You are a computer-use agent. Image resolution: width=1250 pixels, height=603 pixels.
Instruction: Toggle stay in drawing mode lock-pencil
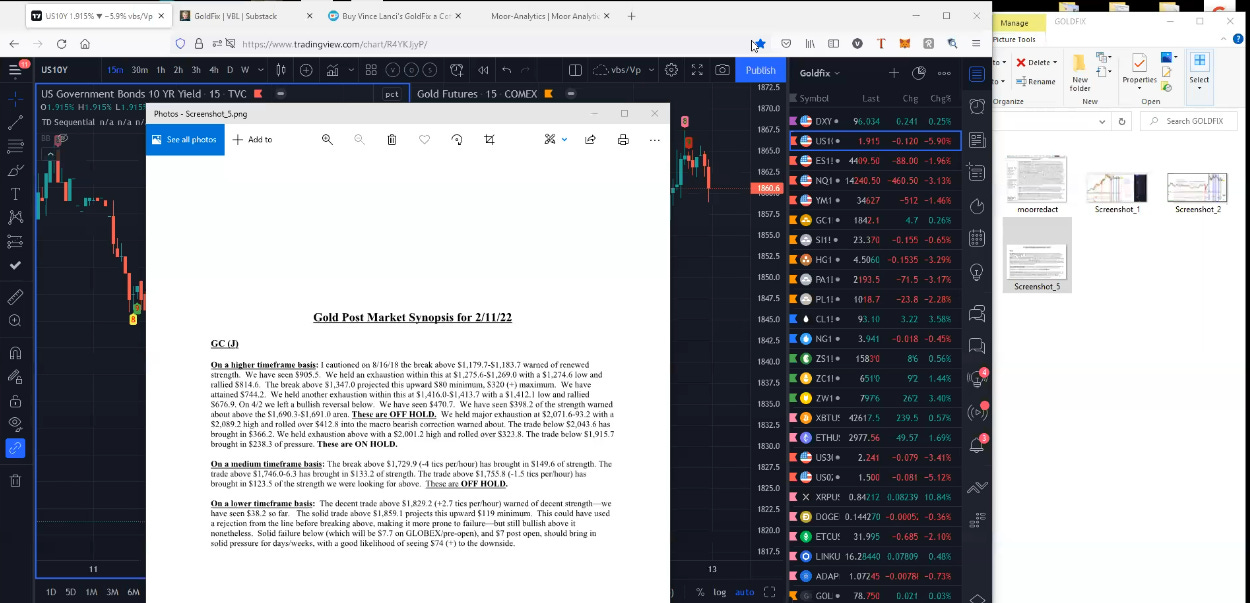click(x=15, y=377)
